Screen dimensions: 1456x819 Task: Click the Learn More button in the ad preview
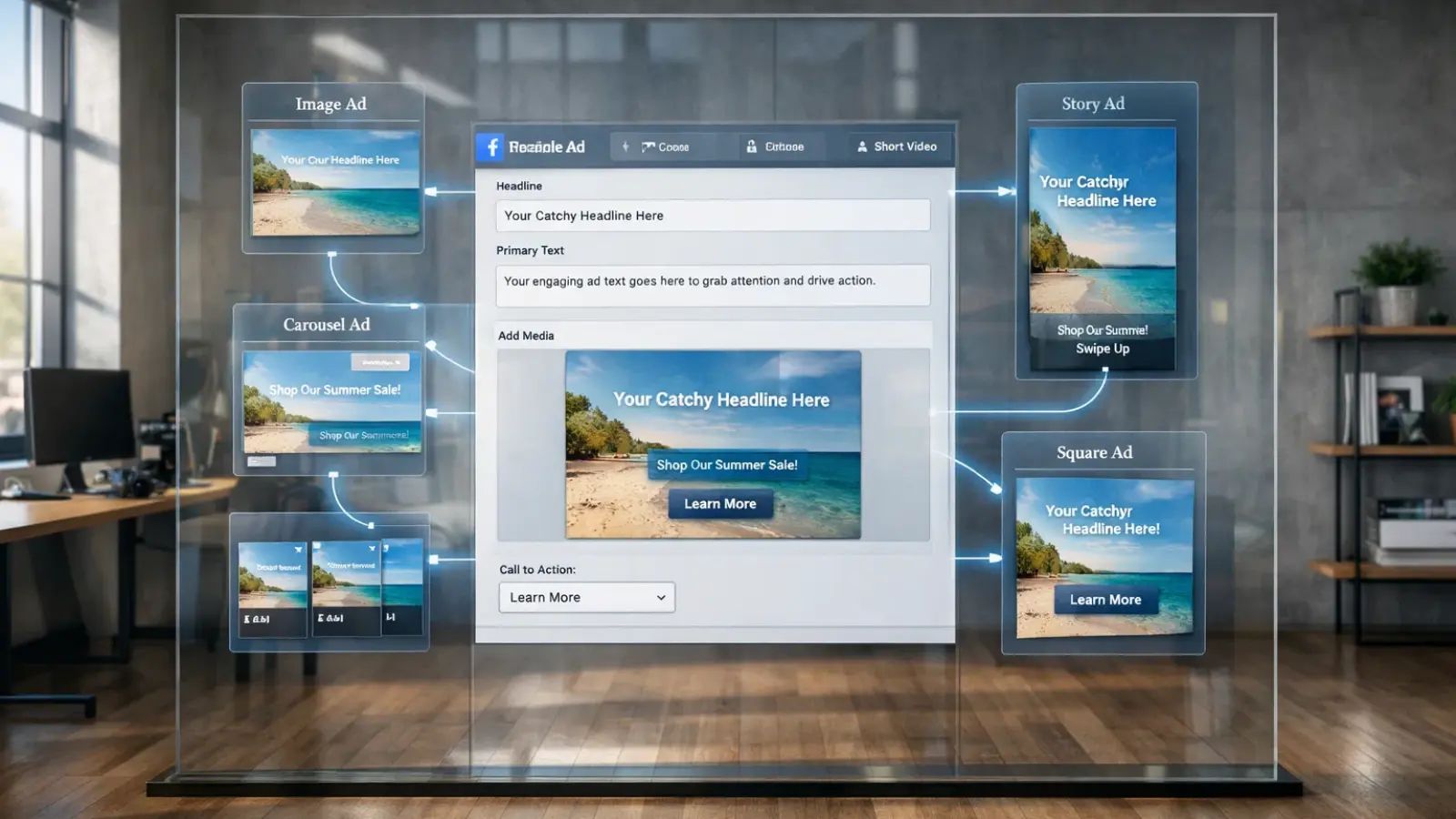(720, 503)
